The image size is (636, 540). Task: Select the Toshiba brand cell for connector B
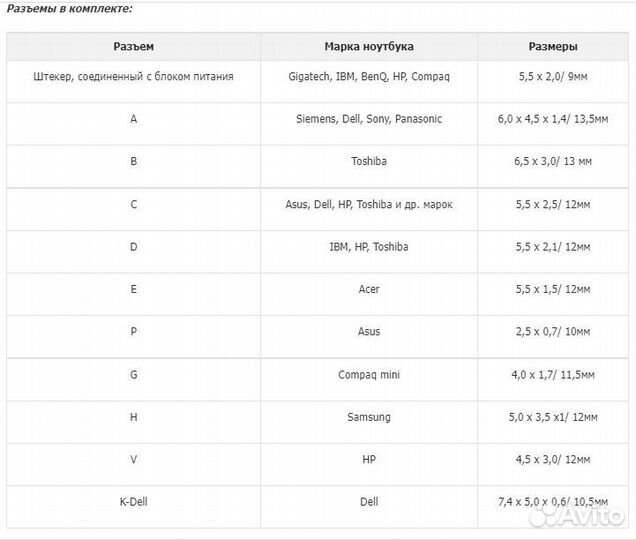369,161
